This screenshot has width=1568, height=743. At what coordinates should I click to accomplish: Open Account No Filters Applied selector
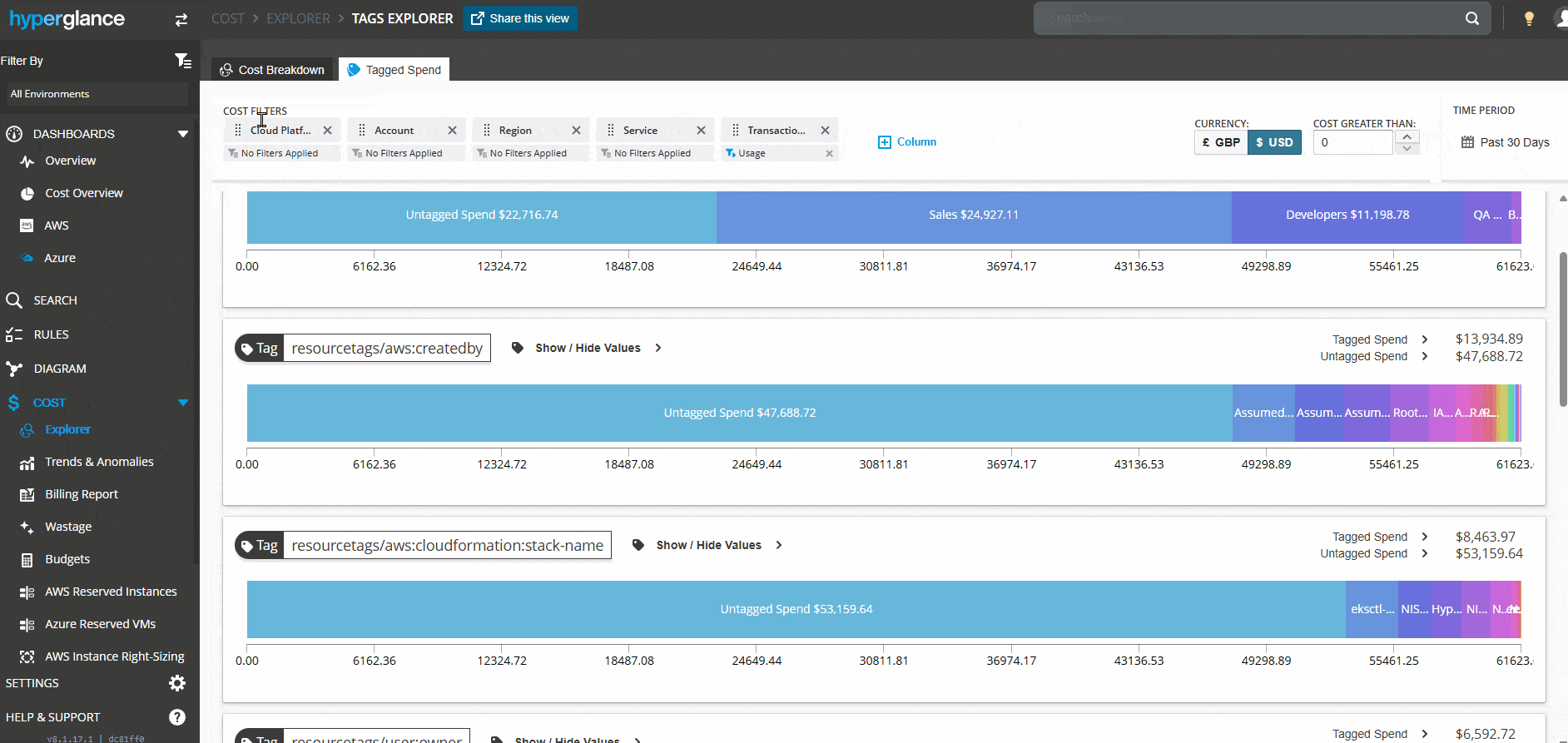(406, 153)
